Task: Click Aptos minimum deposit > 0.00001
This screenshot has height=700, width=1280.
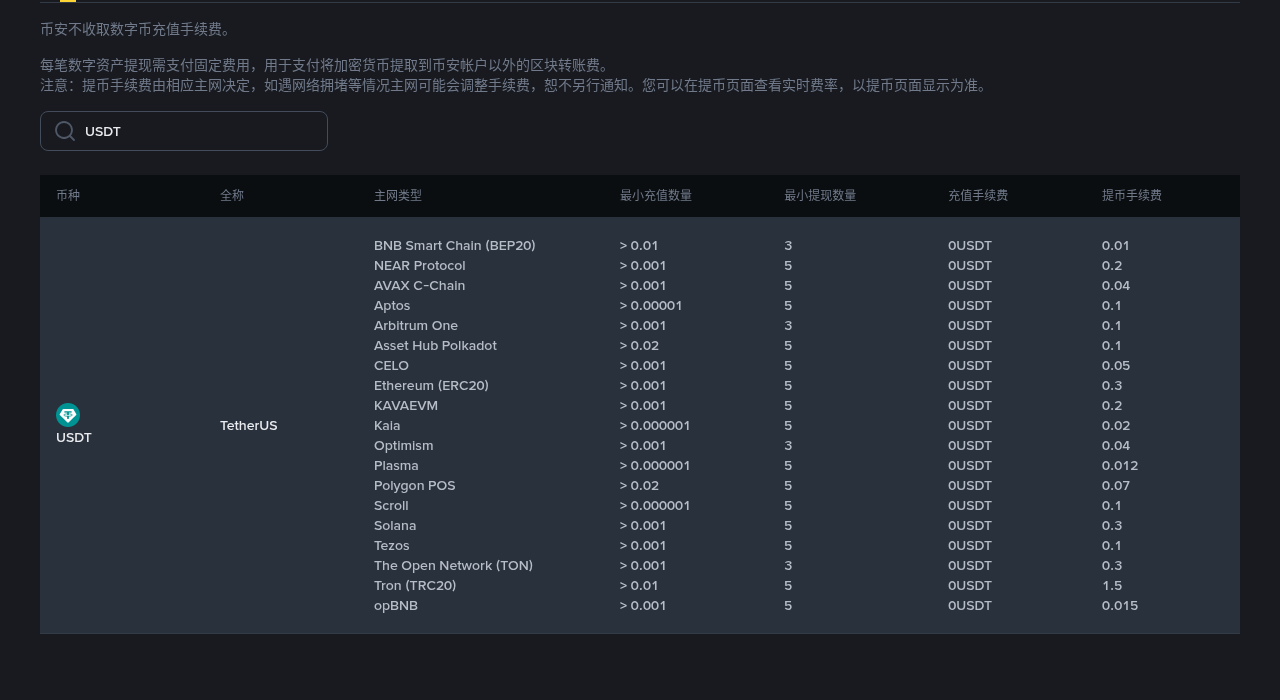Action: (651, 306)
